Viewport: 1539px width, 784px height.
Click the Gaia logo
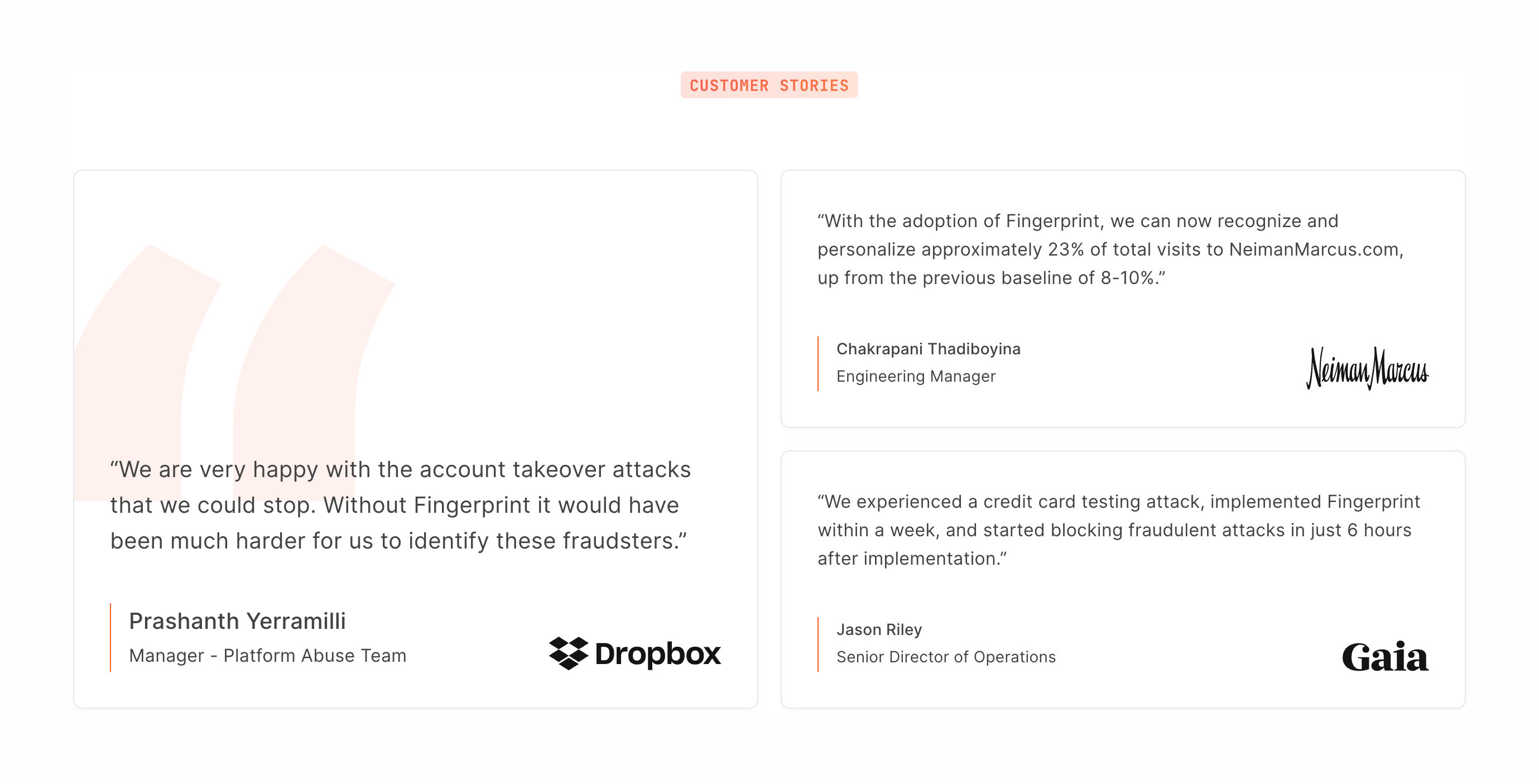coord(1385,657)
